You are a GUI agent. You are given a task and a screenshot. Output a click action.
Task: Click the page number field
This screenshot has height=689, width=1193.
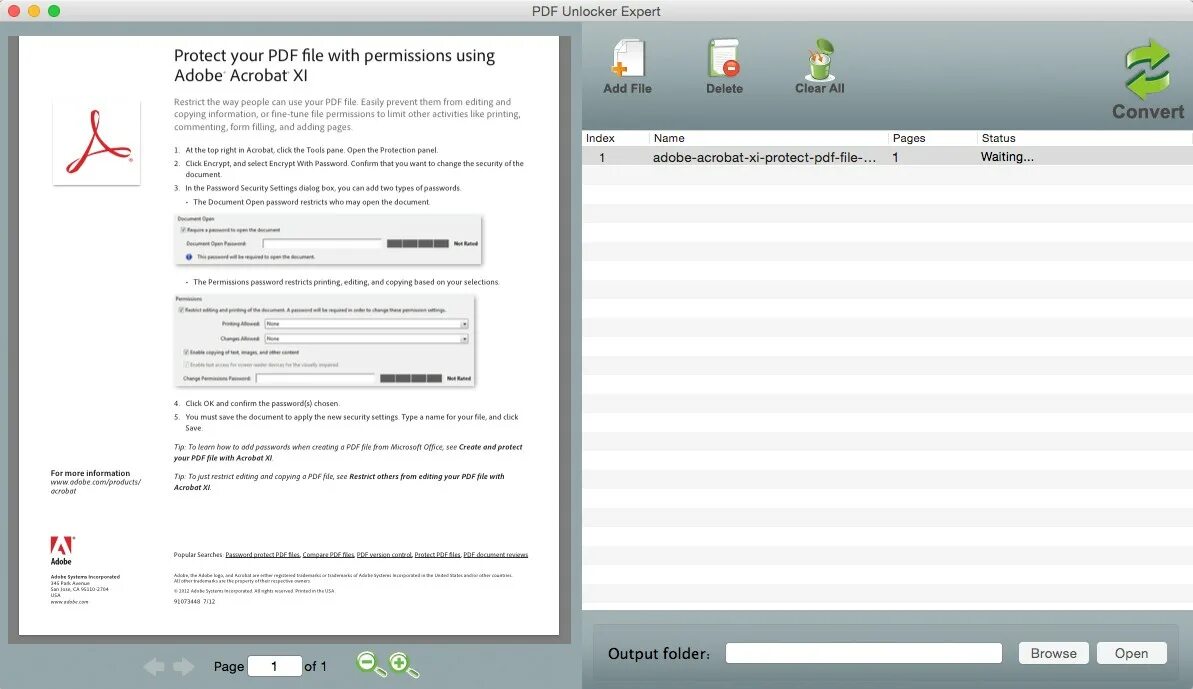tap(275, 666)
